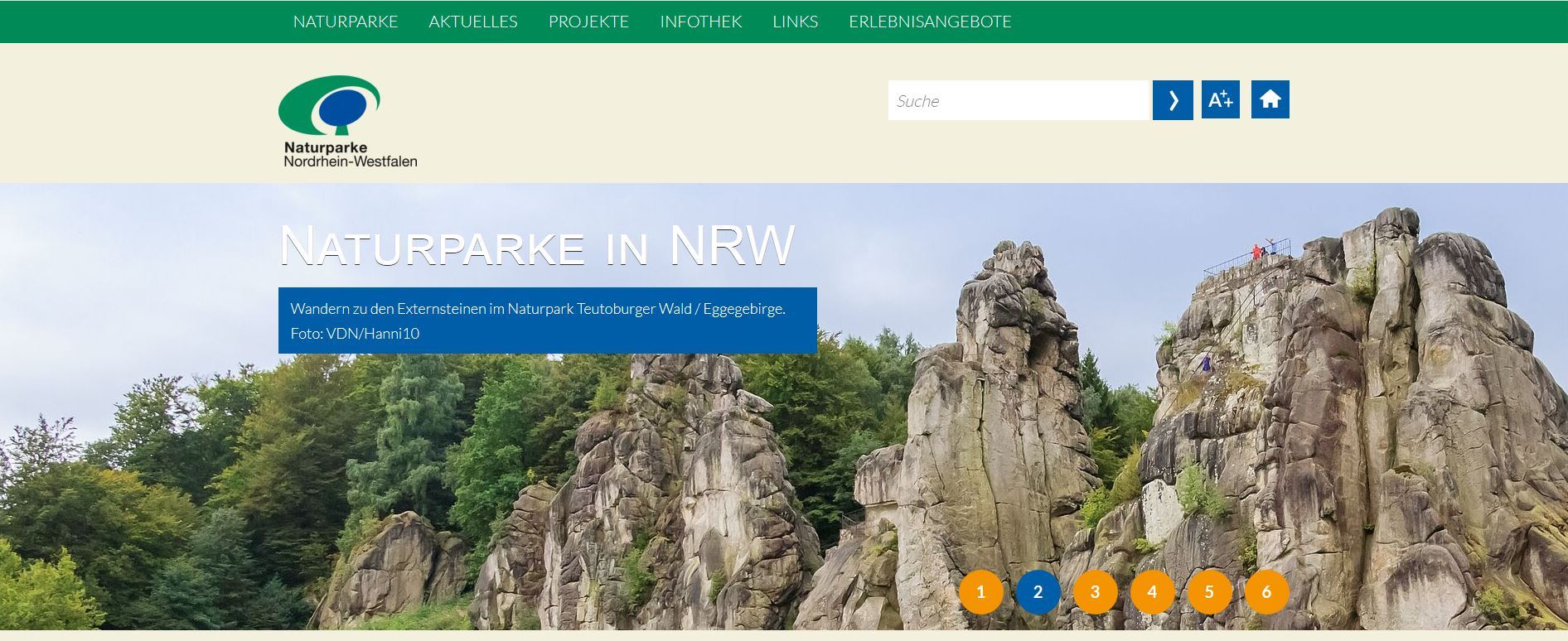Navigate to Erlebnisangebote
The height and width of the screenshot is (641, 1568).
point(929,22)
